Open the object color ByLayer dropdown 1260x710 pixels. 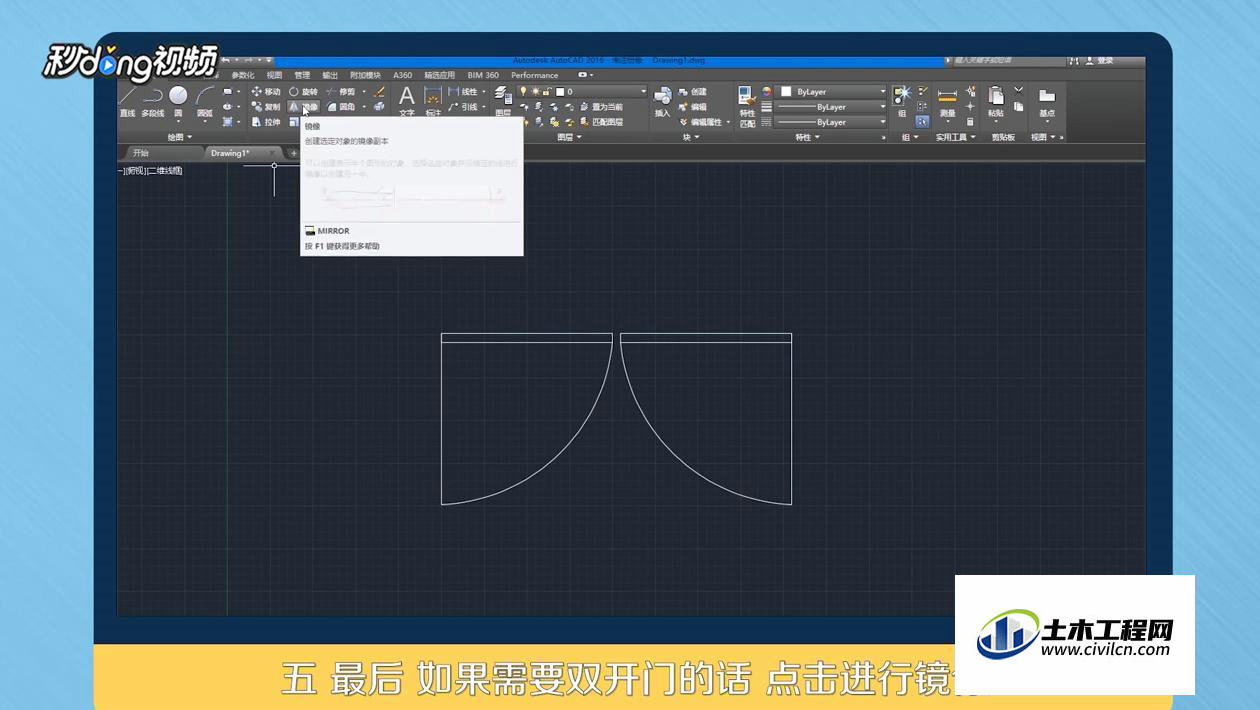[882, 91]
